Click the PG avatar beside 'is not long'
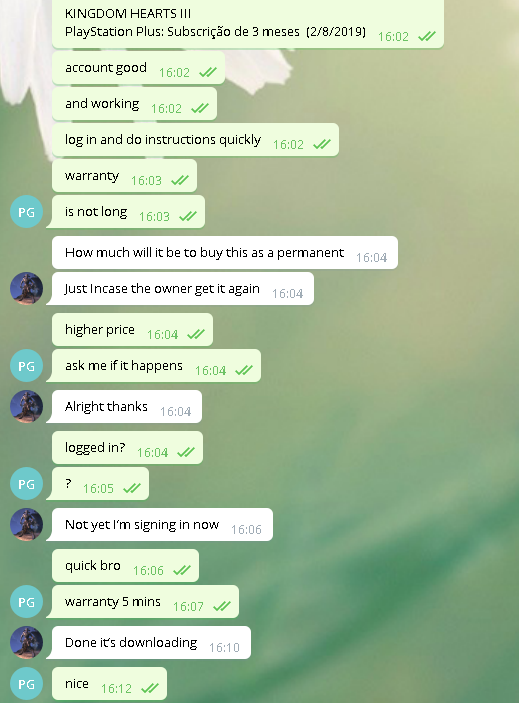 26,212
